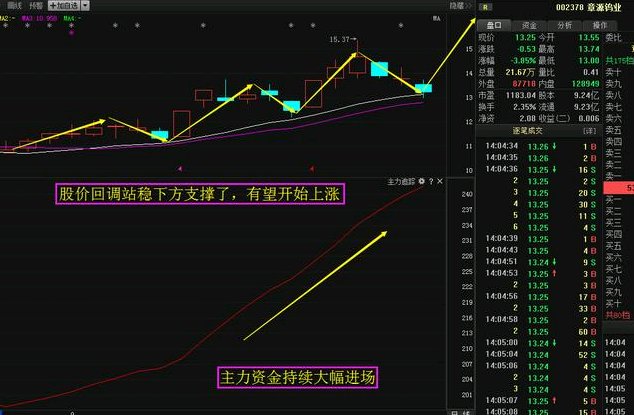Hide side panel with 隐藏>> toggle
This screenshot has height=415, width=634.
pyautogui.click(x=461, y=6)
